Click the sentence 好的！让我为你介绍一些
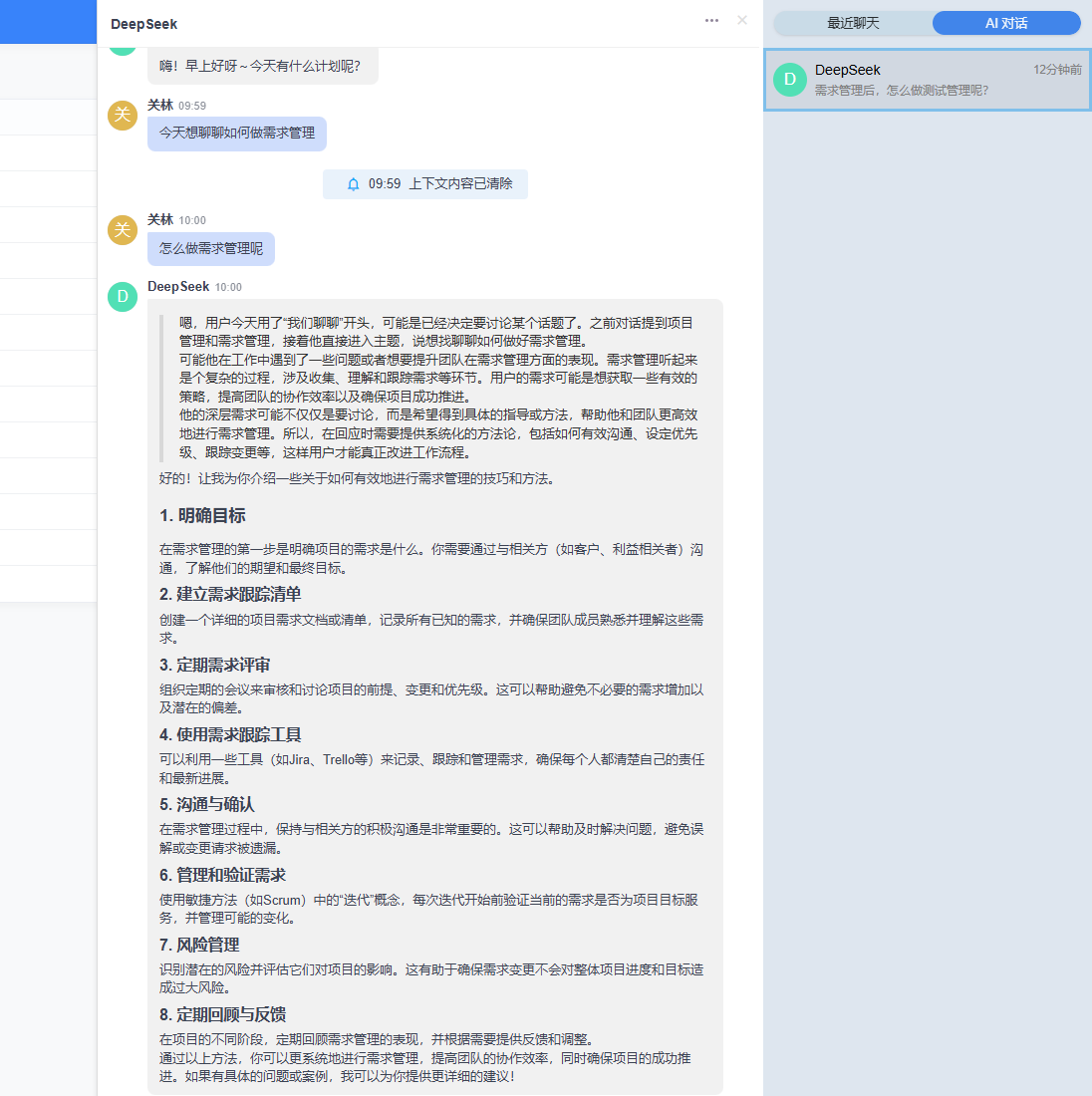 point(357,479)
